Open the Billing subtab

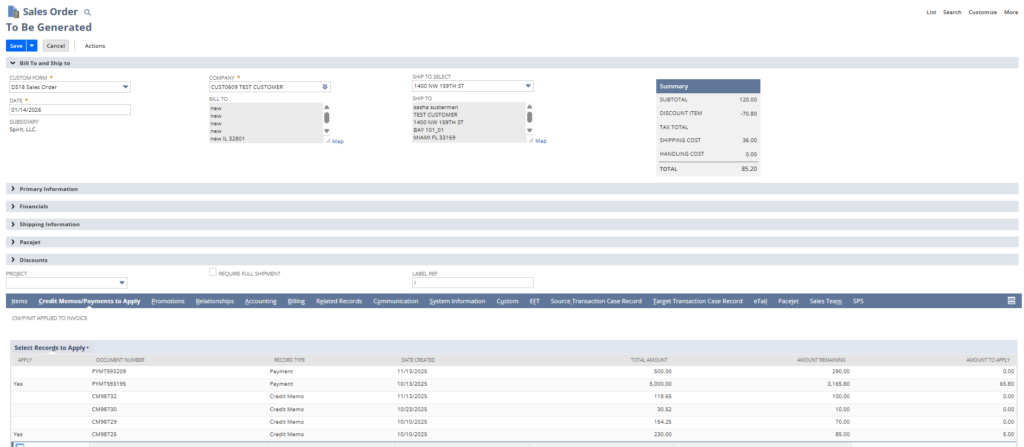(x=296, y=300)
